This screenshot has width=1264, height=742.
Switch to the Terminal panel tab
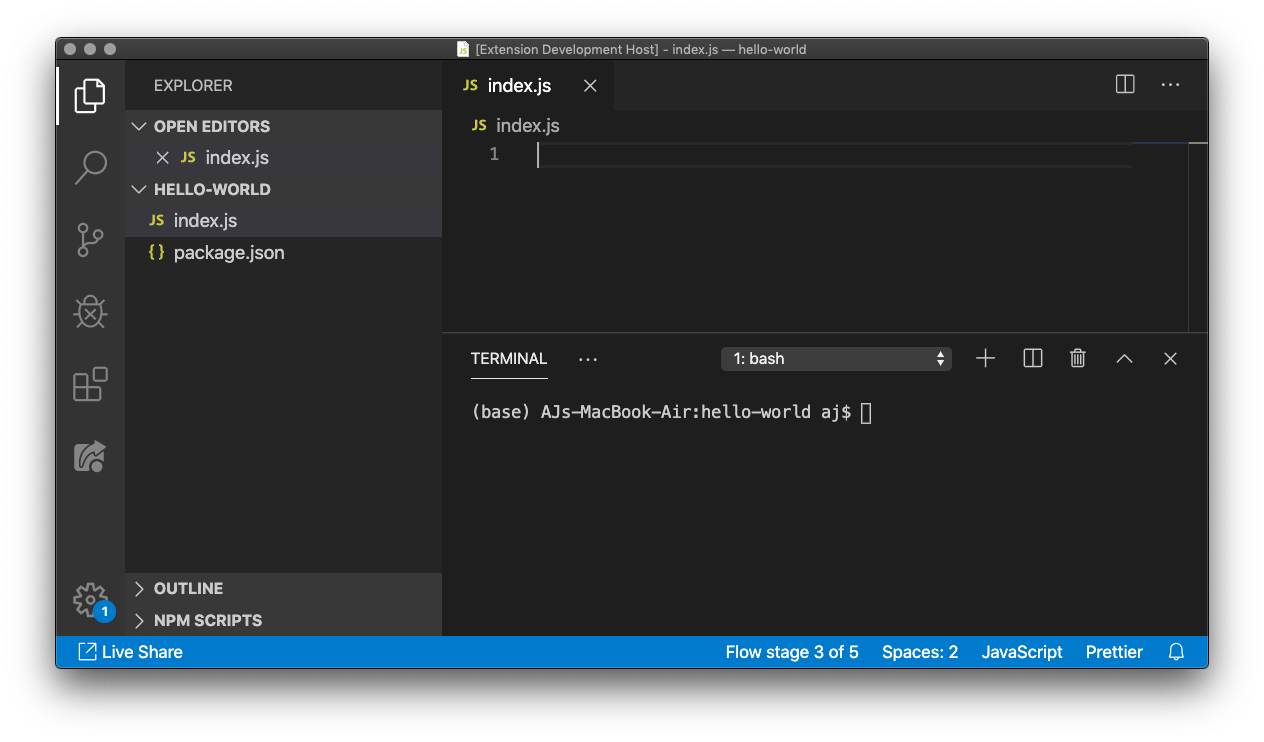click(x=509, y=358)
